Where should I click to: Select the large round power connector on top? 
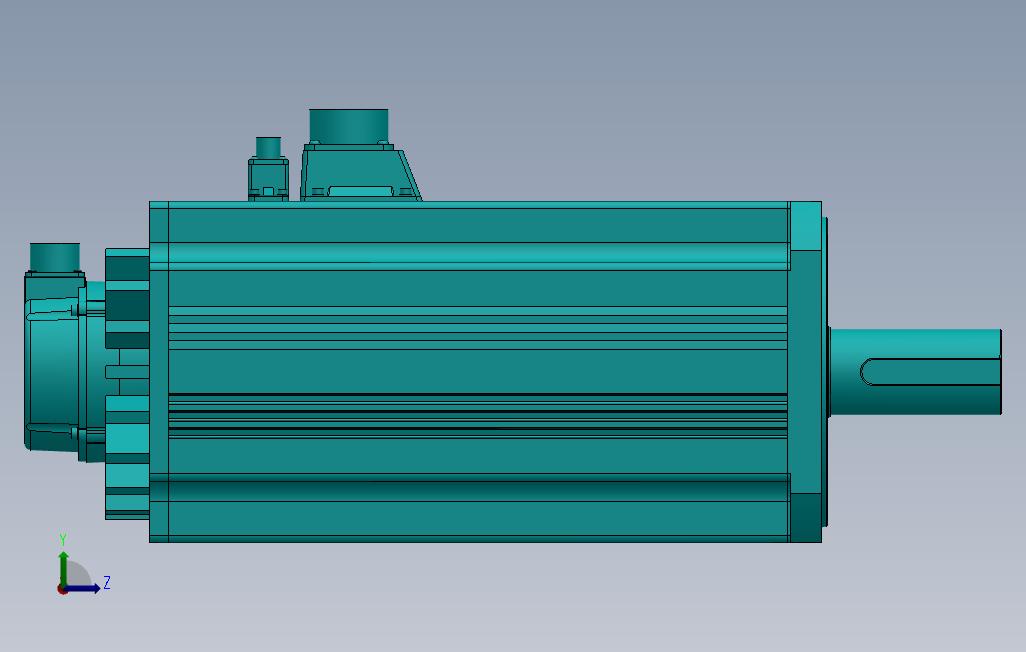pyautogui.click(x=348, y=126)
